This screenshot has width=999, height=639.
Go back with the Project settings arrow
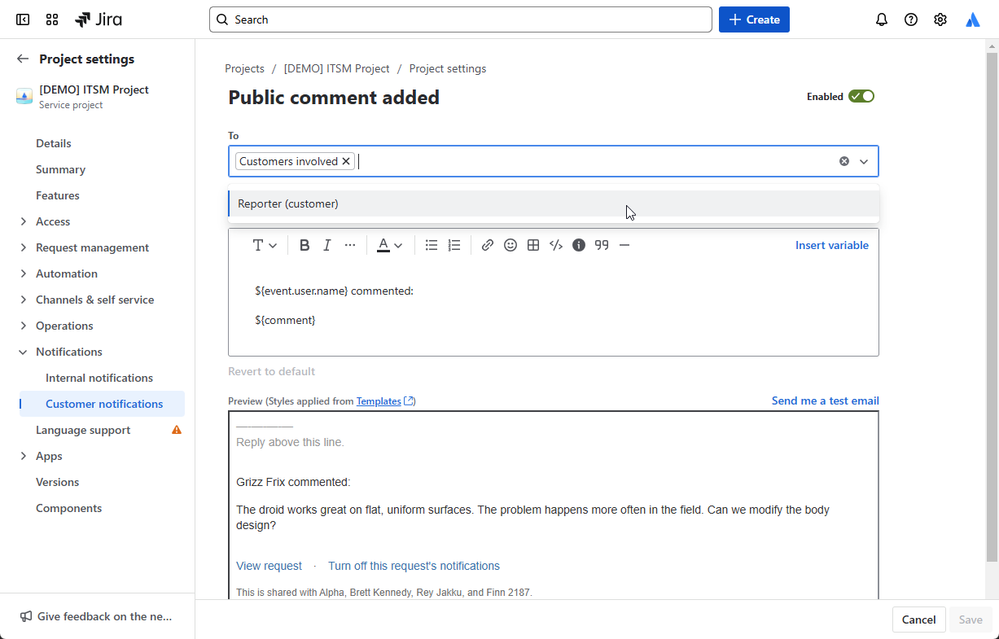tap(23, 59)
